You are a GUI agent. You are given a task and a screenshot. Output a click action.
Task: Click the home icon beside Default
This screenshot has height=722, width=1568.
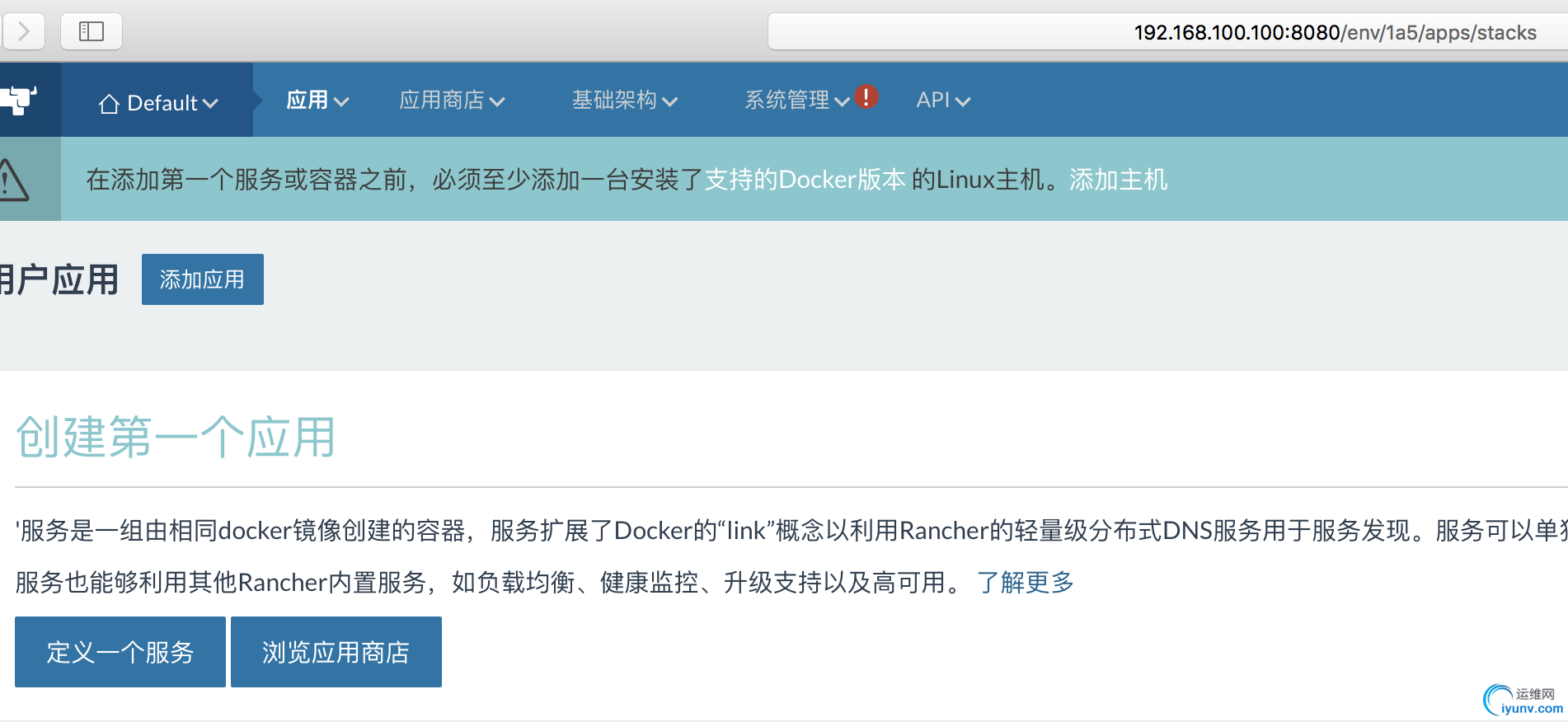point(109,104)
